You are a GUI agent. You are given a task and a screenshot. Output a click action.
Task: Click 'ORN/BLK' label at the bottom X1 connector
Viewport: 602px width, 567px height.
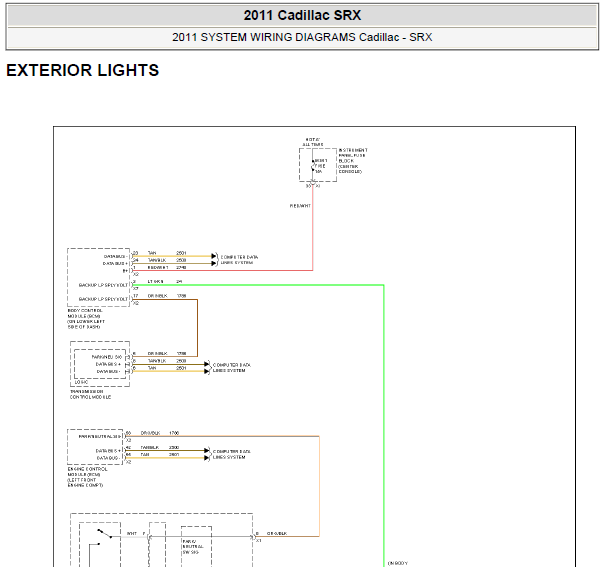point(277,534)
